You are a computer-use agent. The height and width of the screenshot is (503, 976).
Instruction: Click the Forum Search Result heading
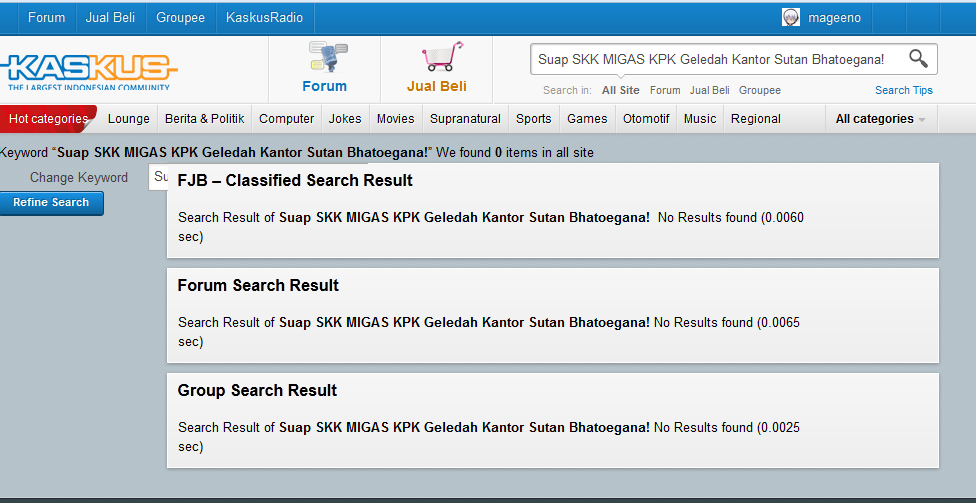pyautogui.click(x=258, y=286)
